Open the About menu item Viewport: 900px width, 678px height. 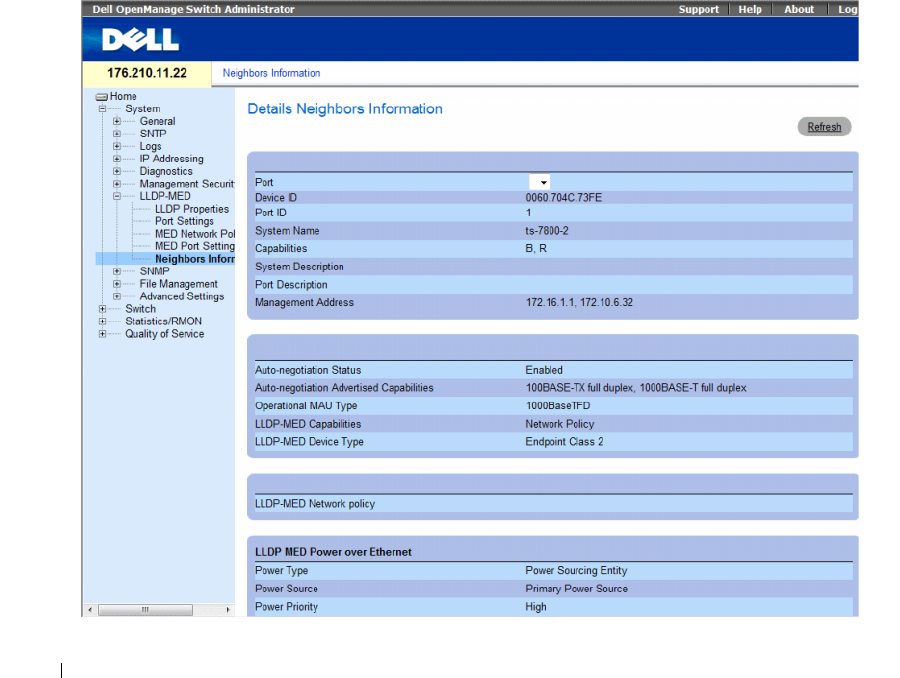tap(799, 9)
